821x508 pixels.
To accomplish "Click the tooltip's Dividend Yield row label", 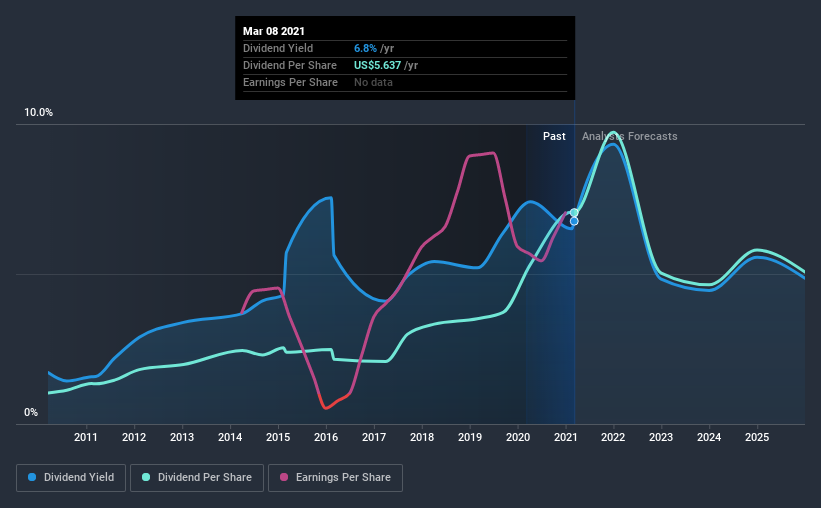I will 278,48.
